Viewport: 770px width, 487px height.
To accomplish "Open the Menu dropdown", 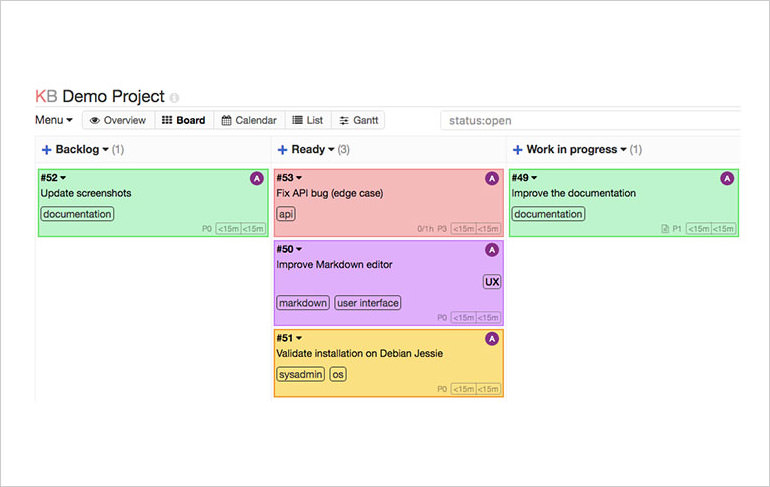I will 54,120.
